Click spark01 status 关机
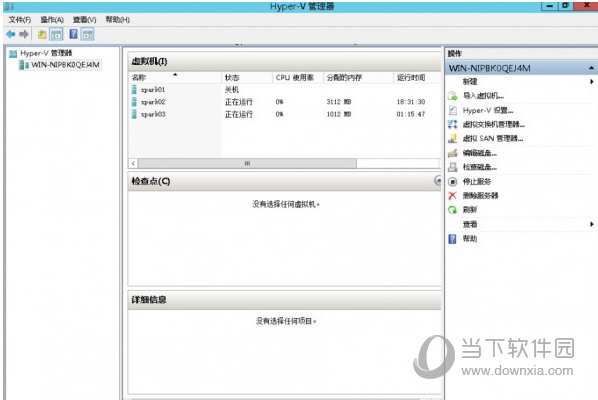The width and height of the screenshot is (598, 400). point(232,90)
